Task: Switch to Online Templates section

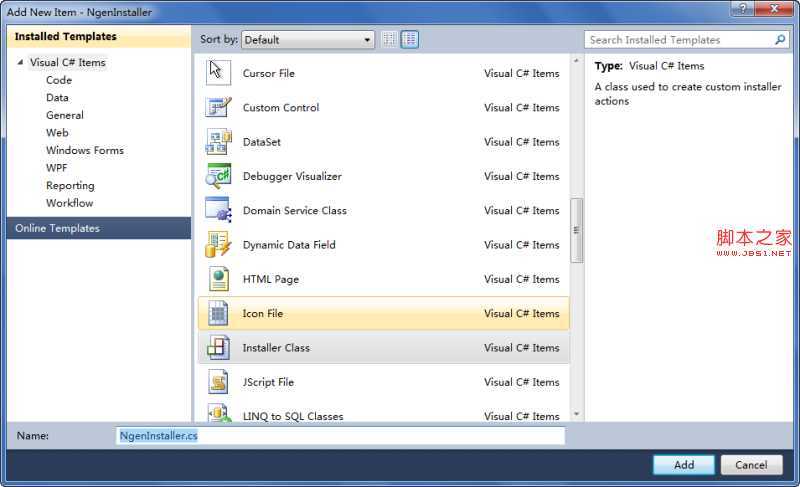Action: coord(99,228)
